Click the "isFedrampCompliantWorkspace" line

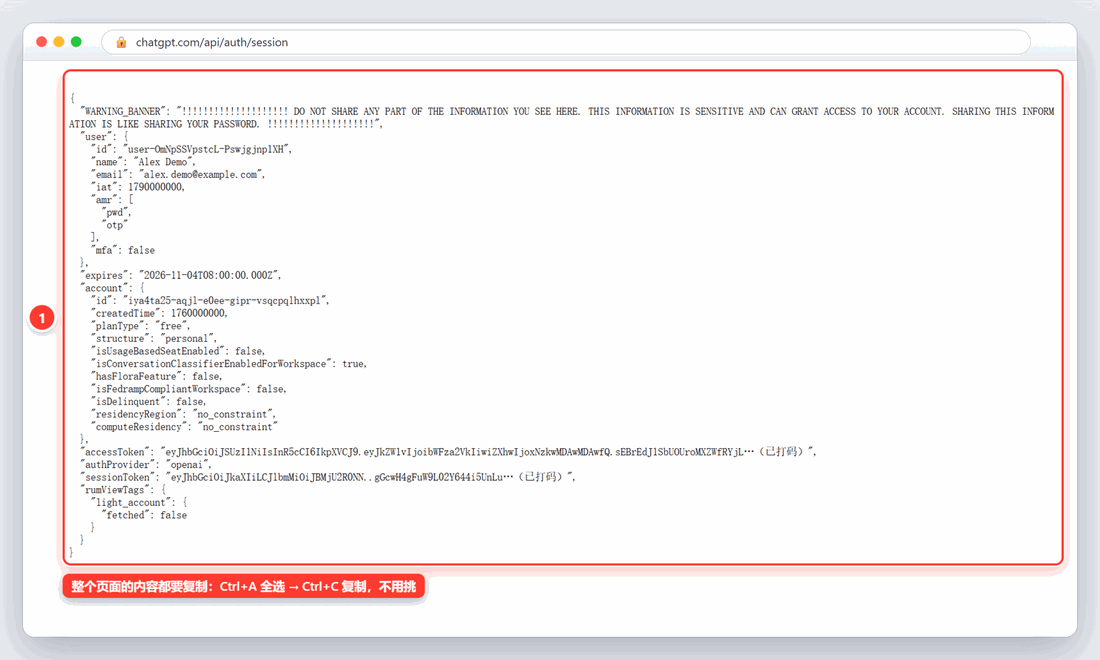click(x=188, y=389)
